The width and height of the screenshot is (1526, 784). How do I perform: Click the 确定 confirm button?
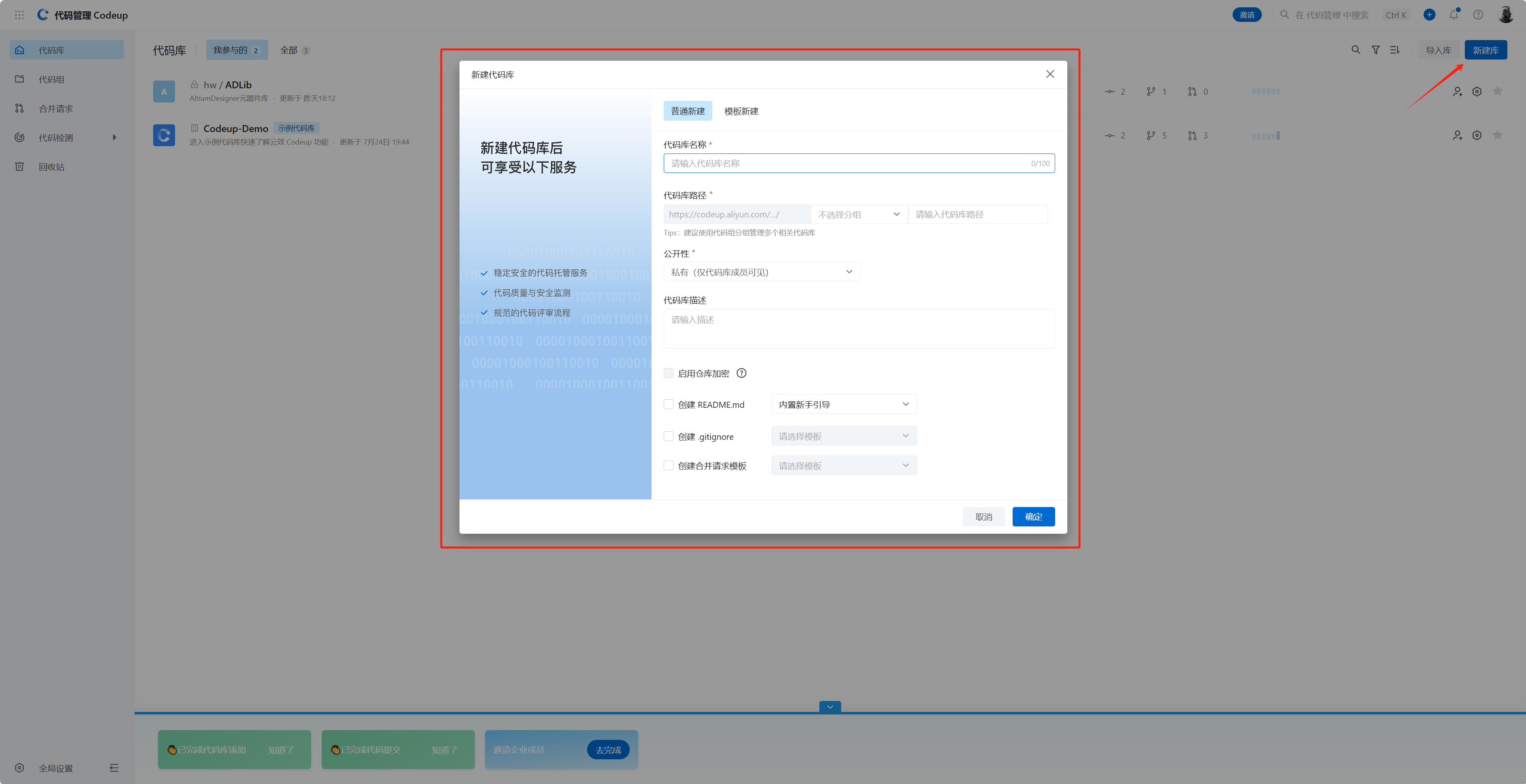click(1033, 517)
